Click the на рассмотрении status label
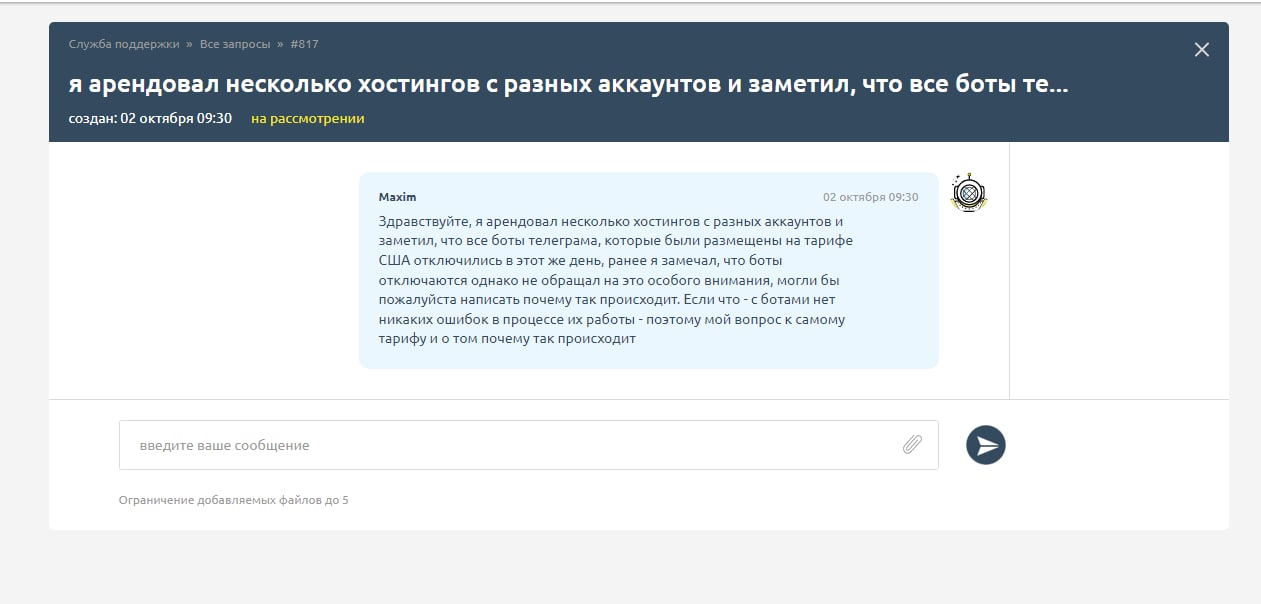 307,118
